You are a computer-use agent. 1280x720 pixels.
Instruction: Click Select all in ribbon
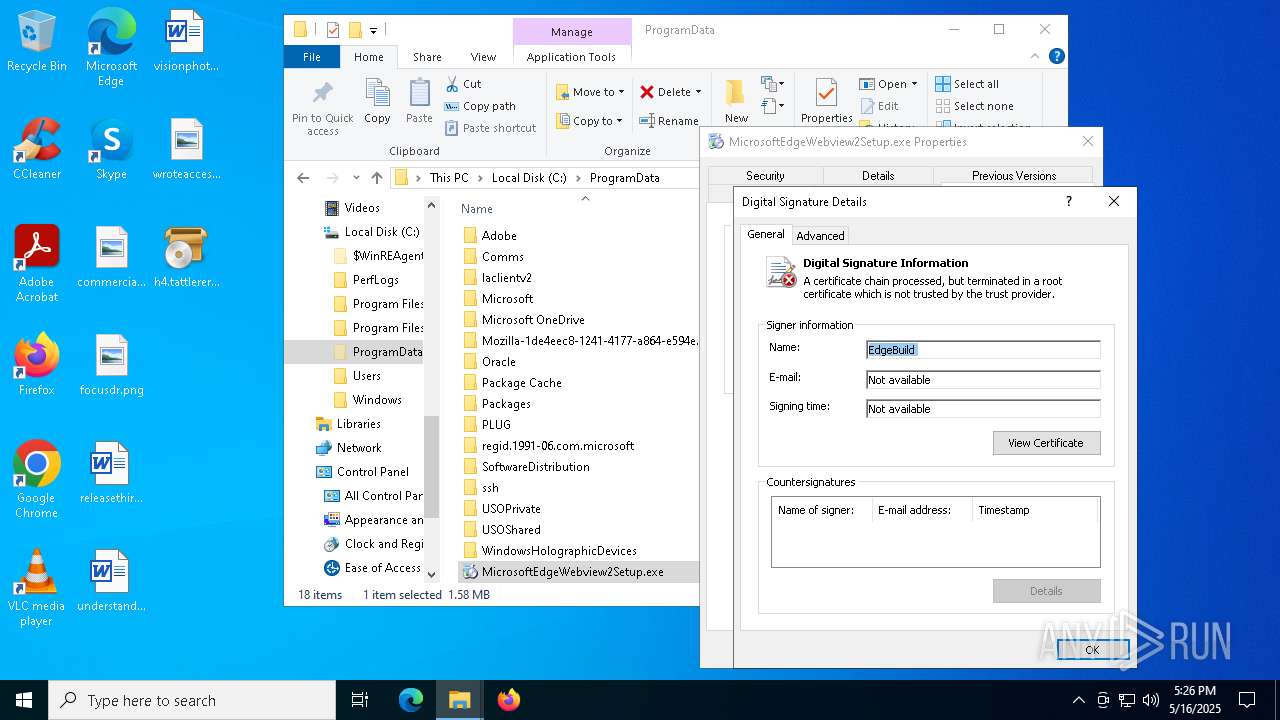click(967, 84)
